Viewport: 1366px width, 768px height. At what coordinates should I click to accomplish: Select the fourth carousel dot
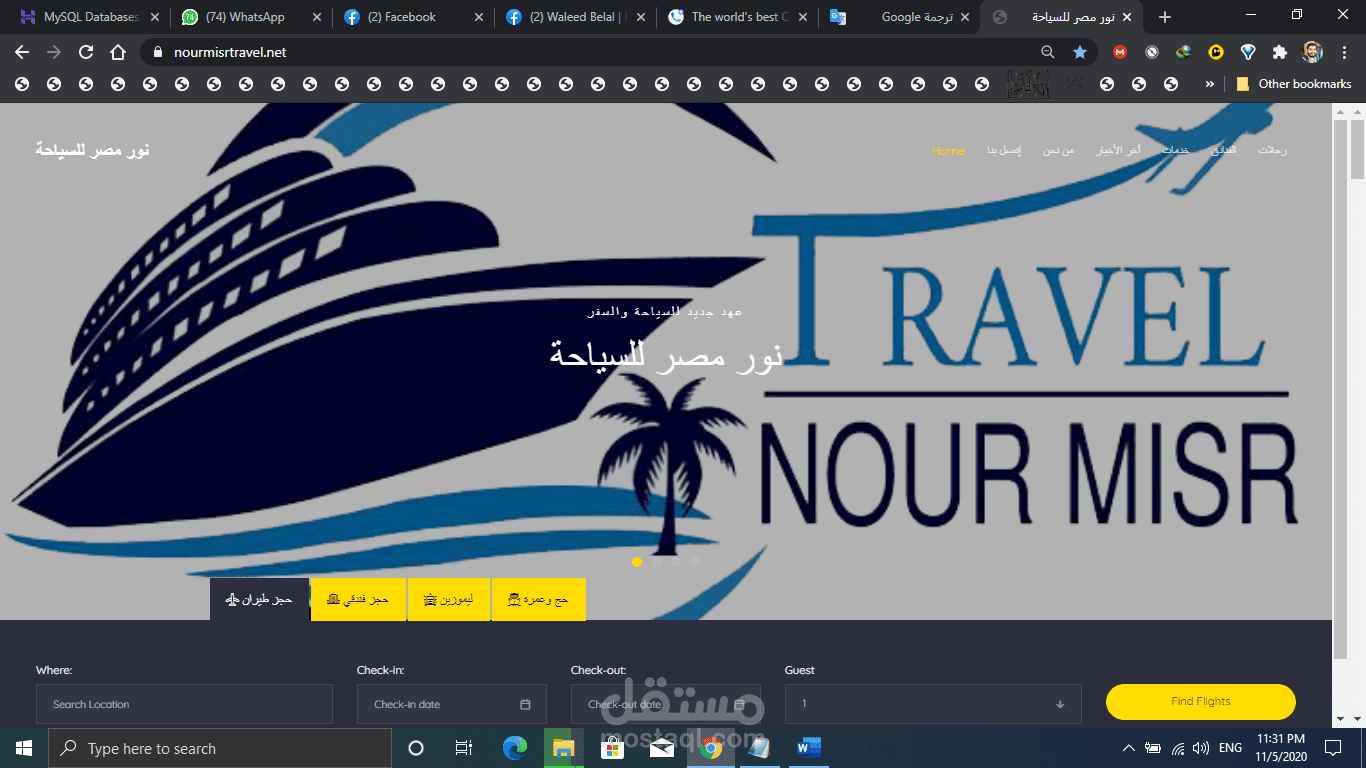coord(694,562)
